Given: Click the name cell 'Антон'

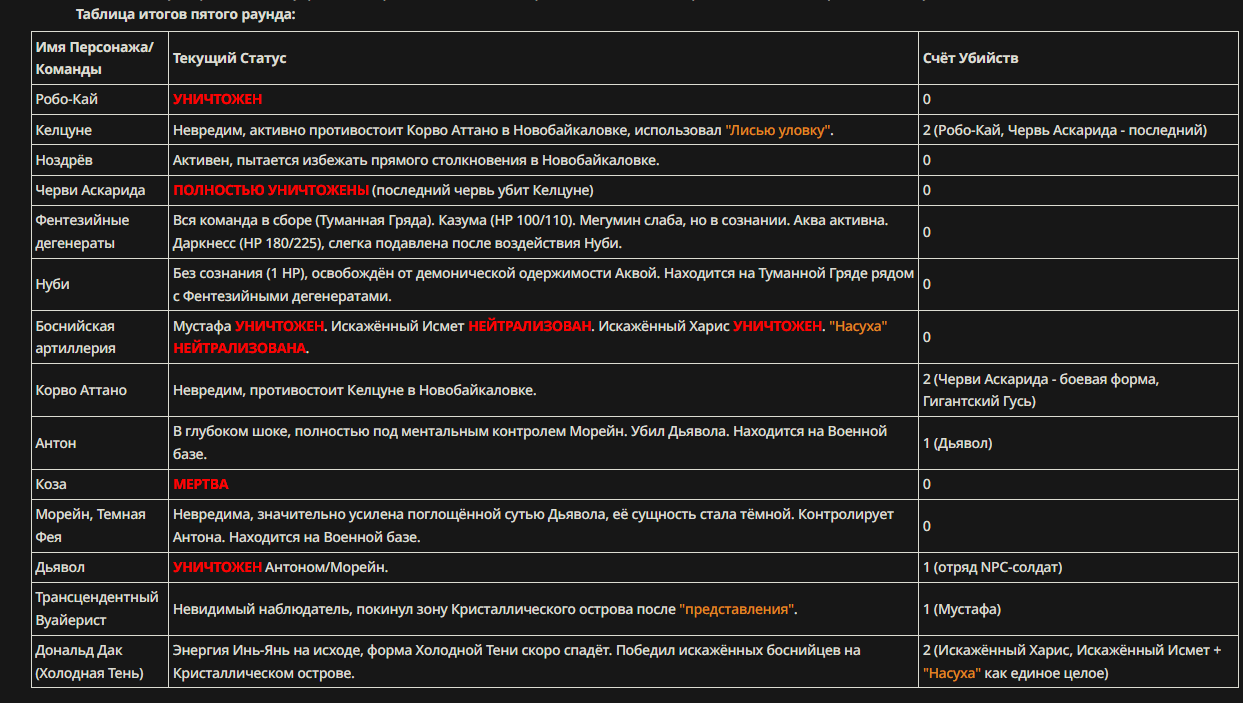Looking at the screenshot, I should point(100,443).
